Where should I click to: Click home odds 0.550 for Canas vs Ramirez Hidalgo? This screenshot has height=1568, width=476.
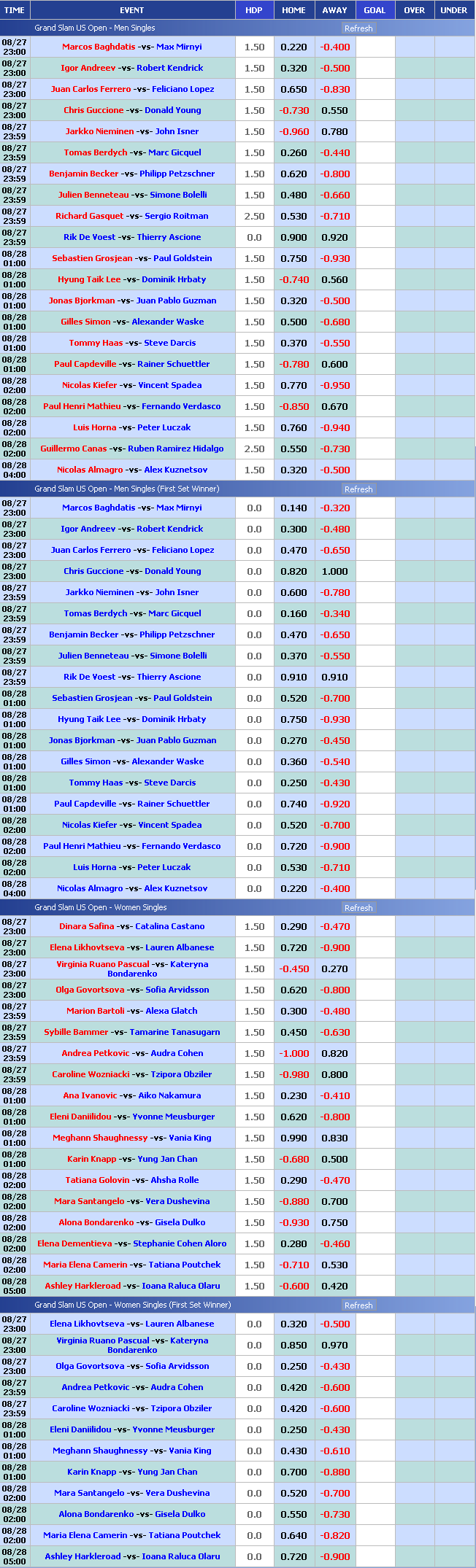click(293, 449)
